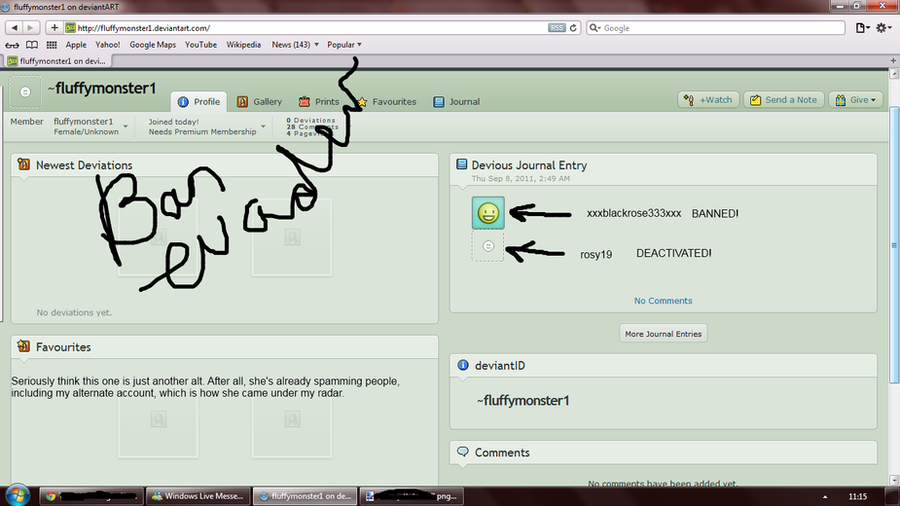900x506 pixels.
Task: Go forward with the browser forward arrow
Action: tap(31, 28)
